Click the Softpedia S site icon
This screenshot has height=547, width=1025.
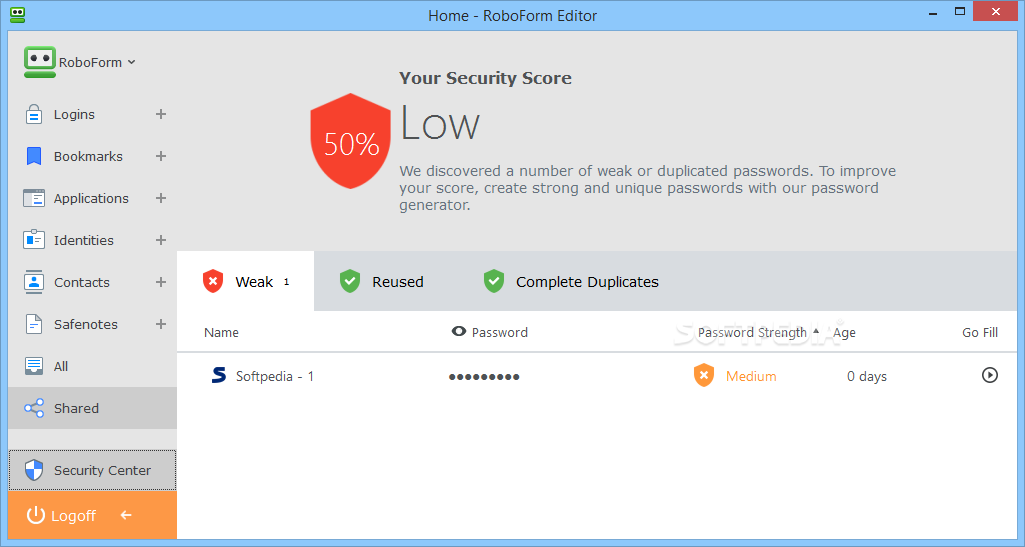(219, 375)
